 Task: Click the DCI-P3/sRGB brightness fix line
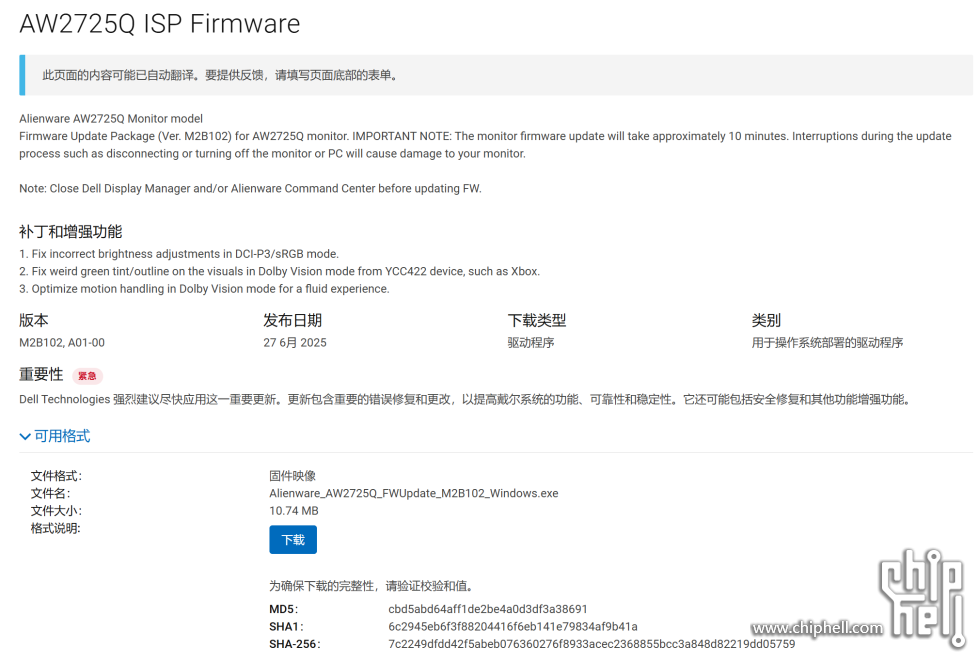point(179,254)
